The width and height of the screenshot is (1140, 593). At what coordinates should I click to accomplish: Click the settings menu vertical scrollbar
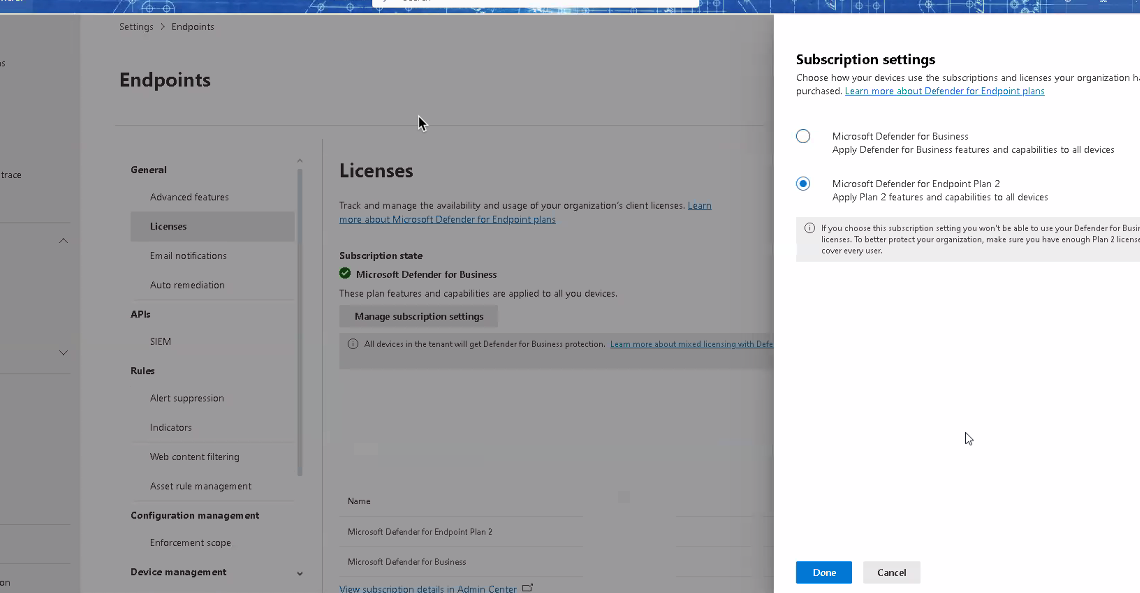click(x=300, y=322)
